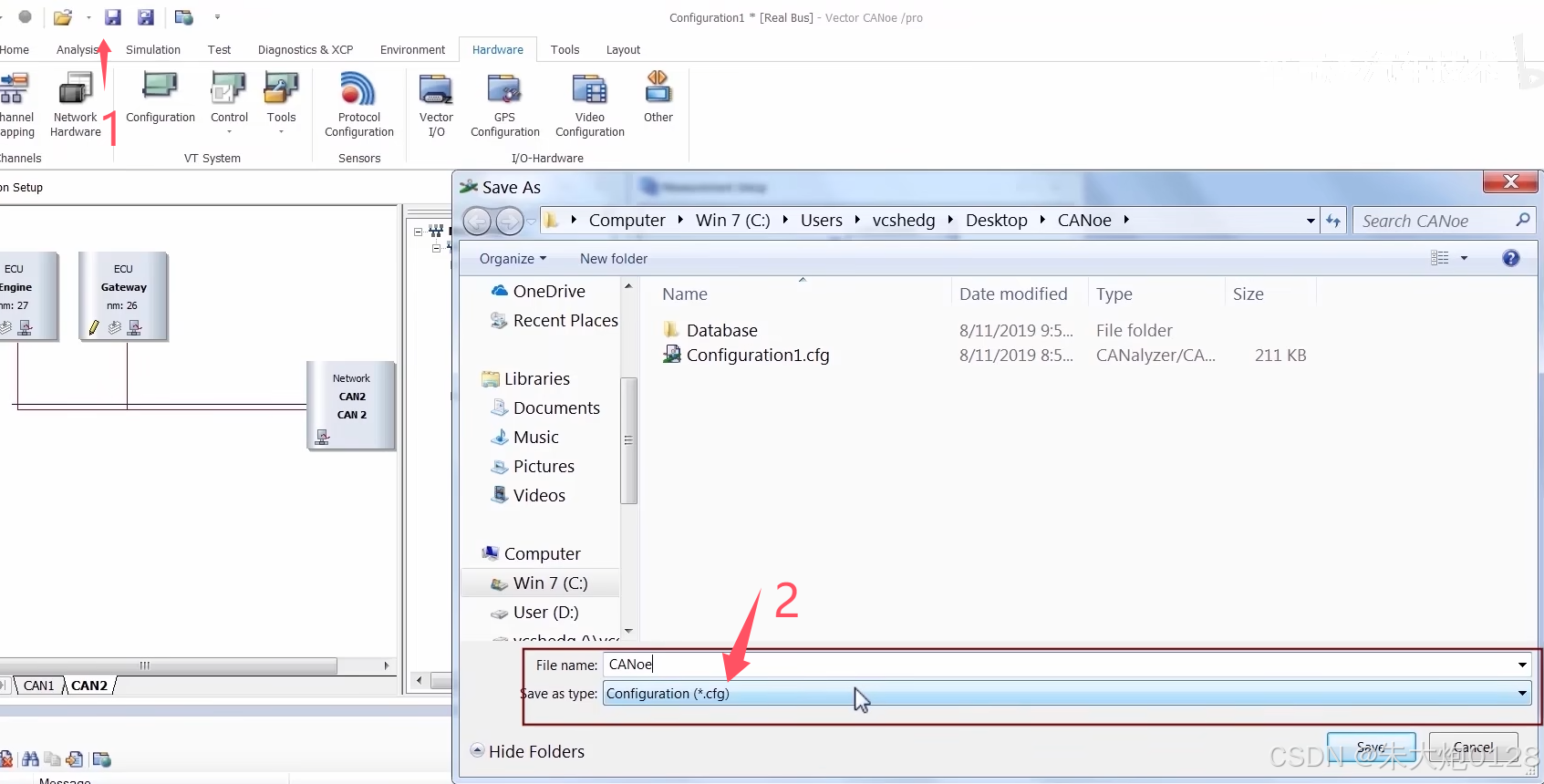This screenshot has width=1544, height=784.
Task: Switch to the Simulation ribbon tab
Action: 153,49
